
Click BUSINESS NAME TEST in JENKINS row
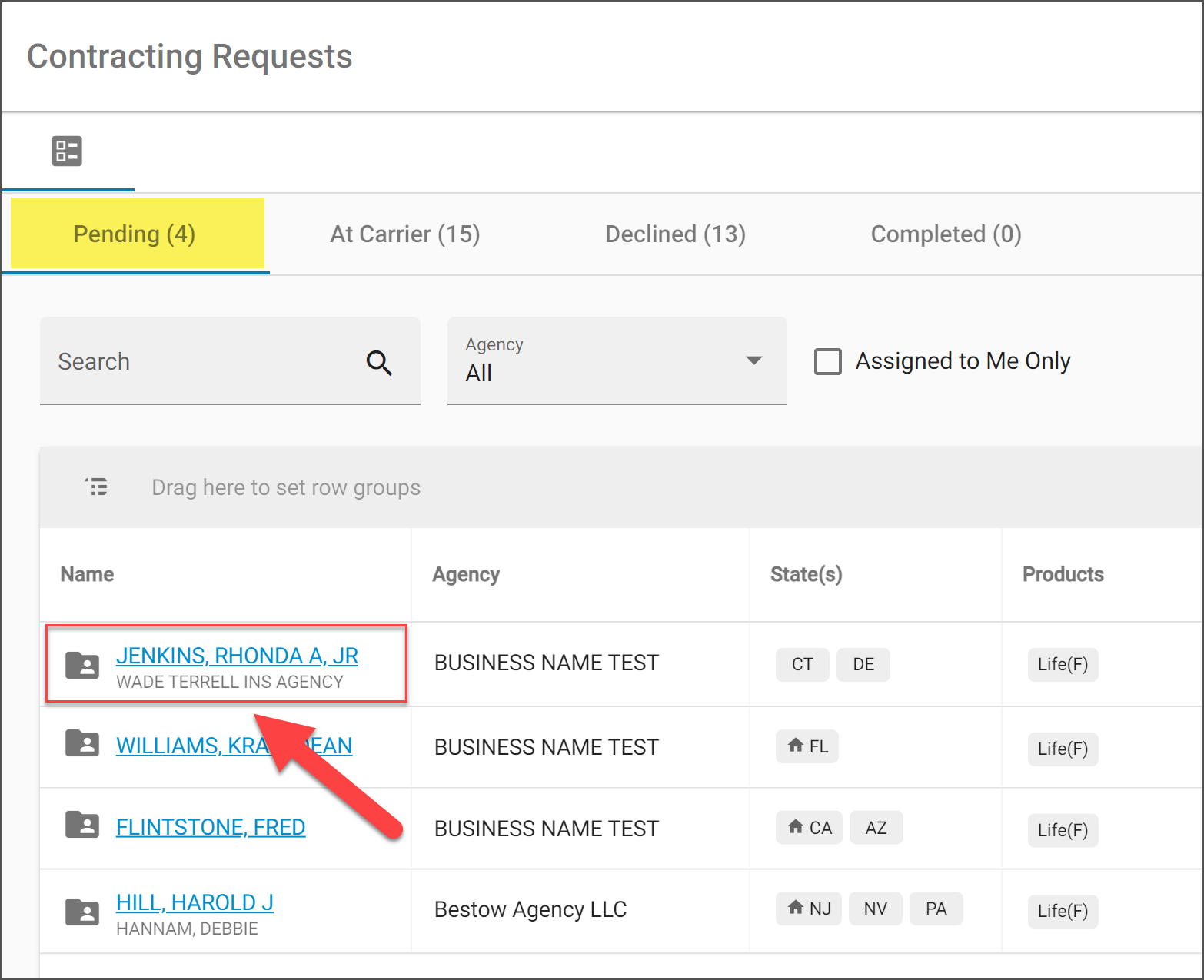tap(547, 663)
